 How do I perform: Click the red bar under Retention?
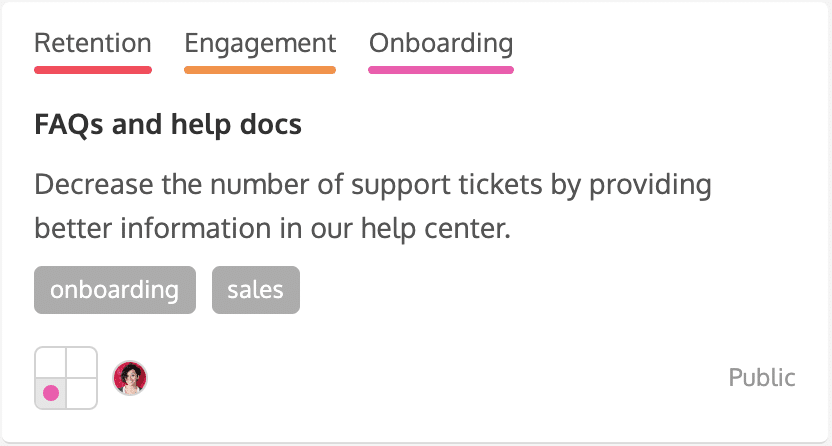pyautogui.click(x=93, y=70)
